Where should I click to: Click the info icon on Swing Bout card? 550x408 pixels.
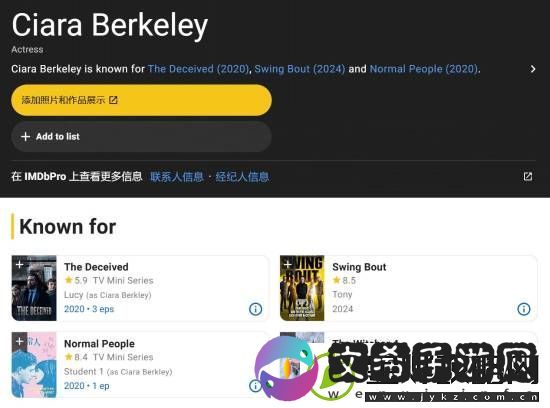click(524, 309)
